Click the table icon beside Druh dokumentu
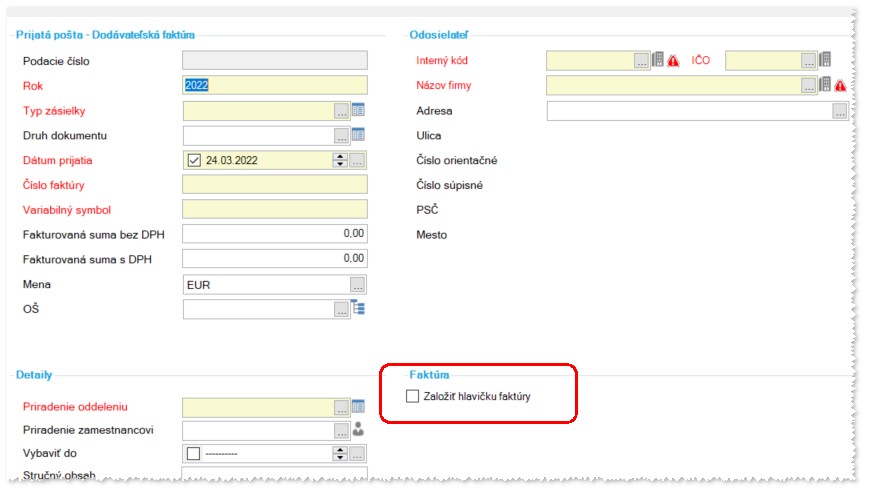This screenshot has width=869, height=494. point(359,134)
